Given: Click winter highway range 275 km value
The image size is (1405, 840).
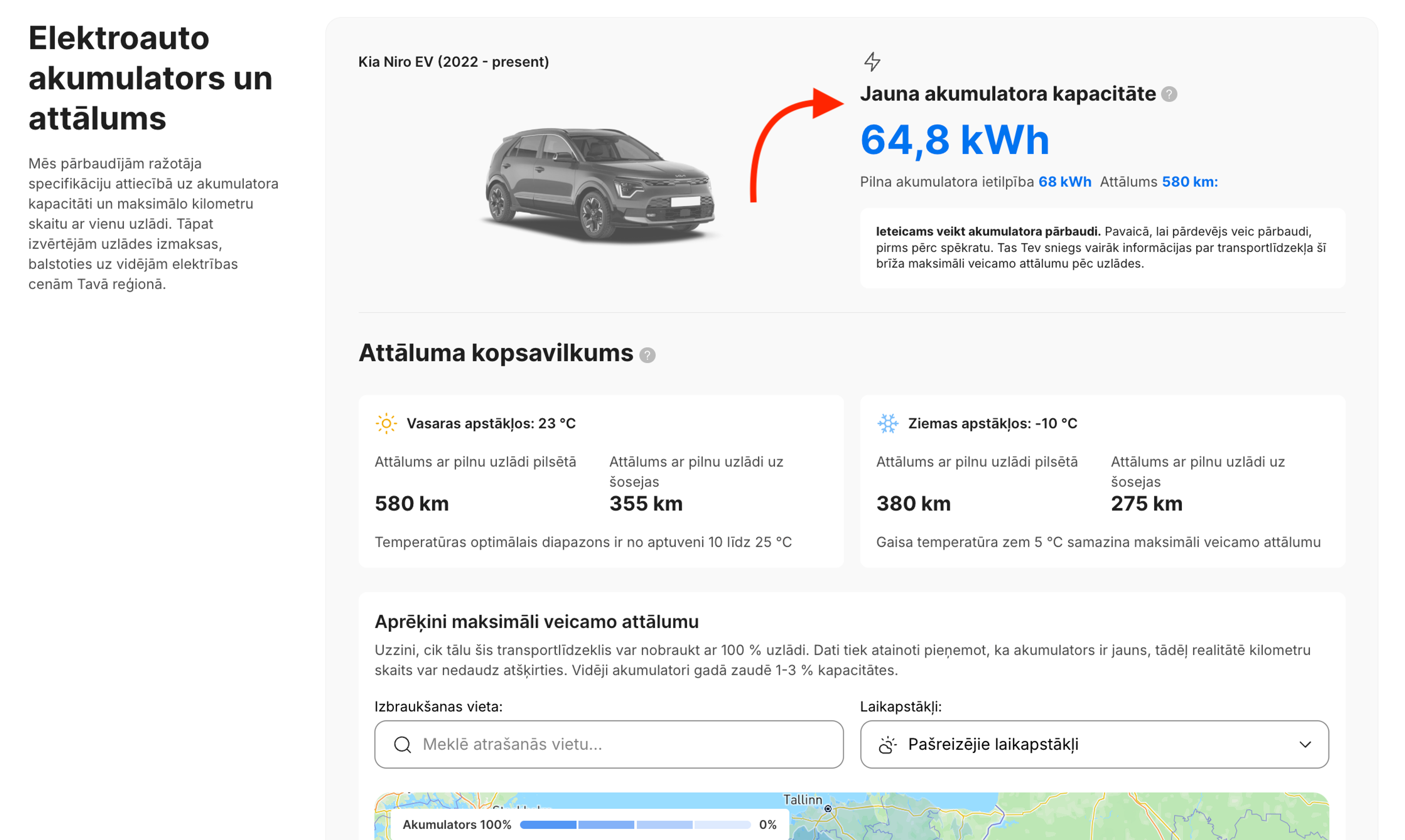Looking at the screenshot, I should pos(1147,503).
